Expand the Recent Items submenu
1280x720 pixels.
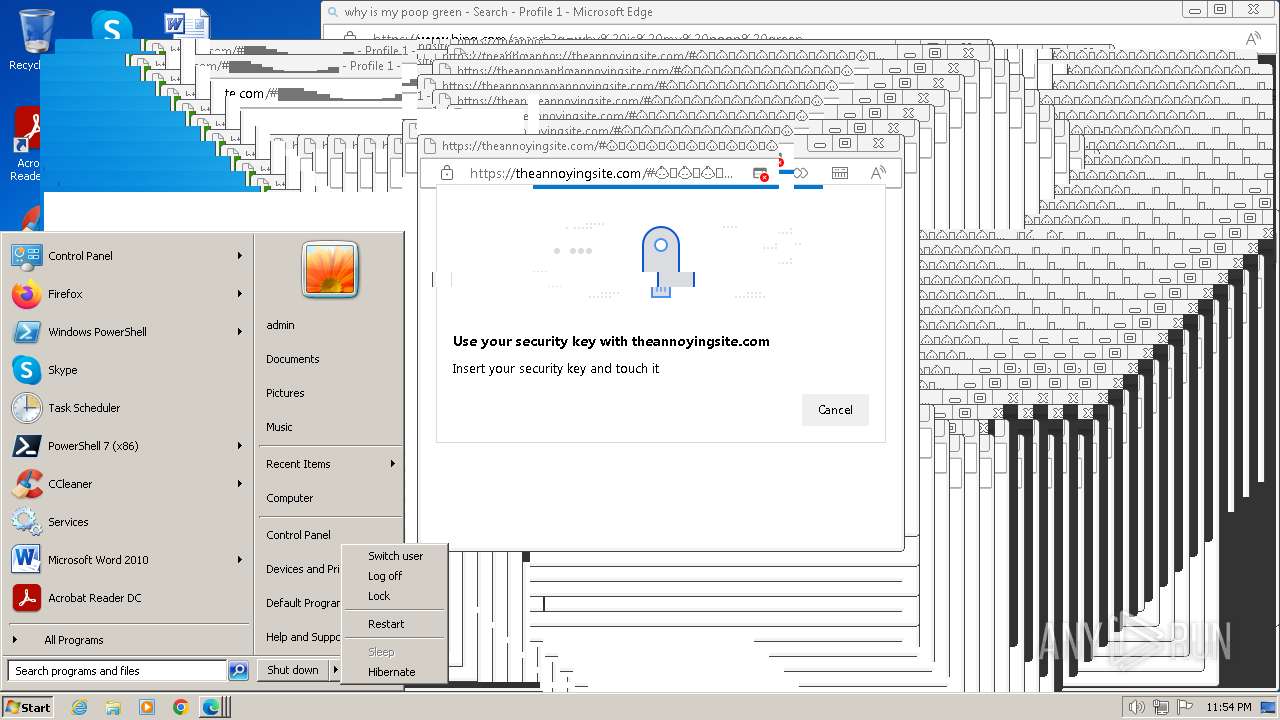point(330,464)
